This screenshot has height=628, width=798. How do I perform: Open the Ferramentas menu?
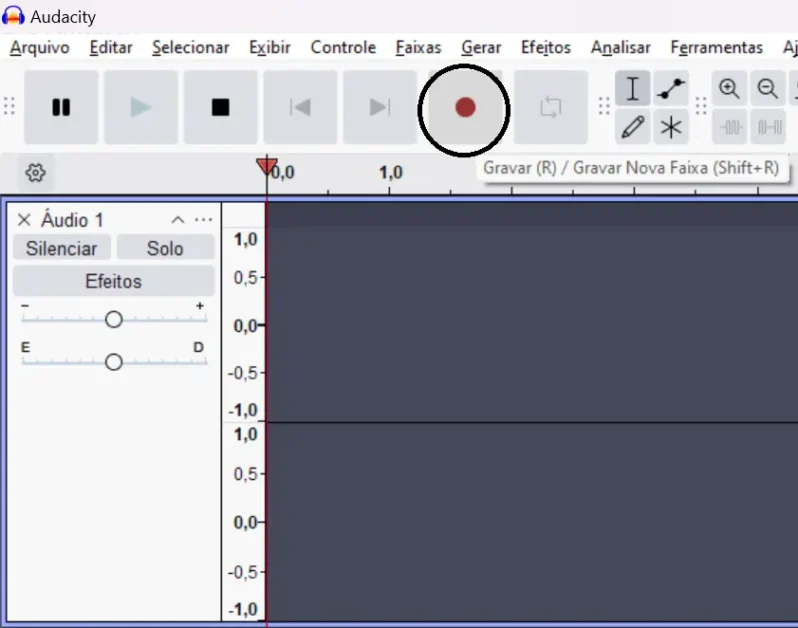pyautogui.click(x=717, y=47)
